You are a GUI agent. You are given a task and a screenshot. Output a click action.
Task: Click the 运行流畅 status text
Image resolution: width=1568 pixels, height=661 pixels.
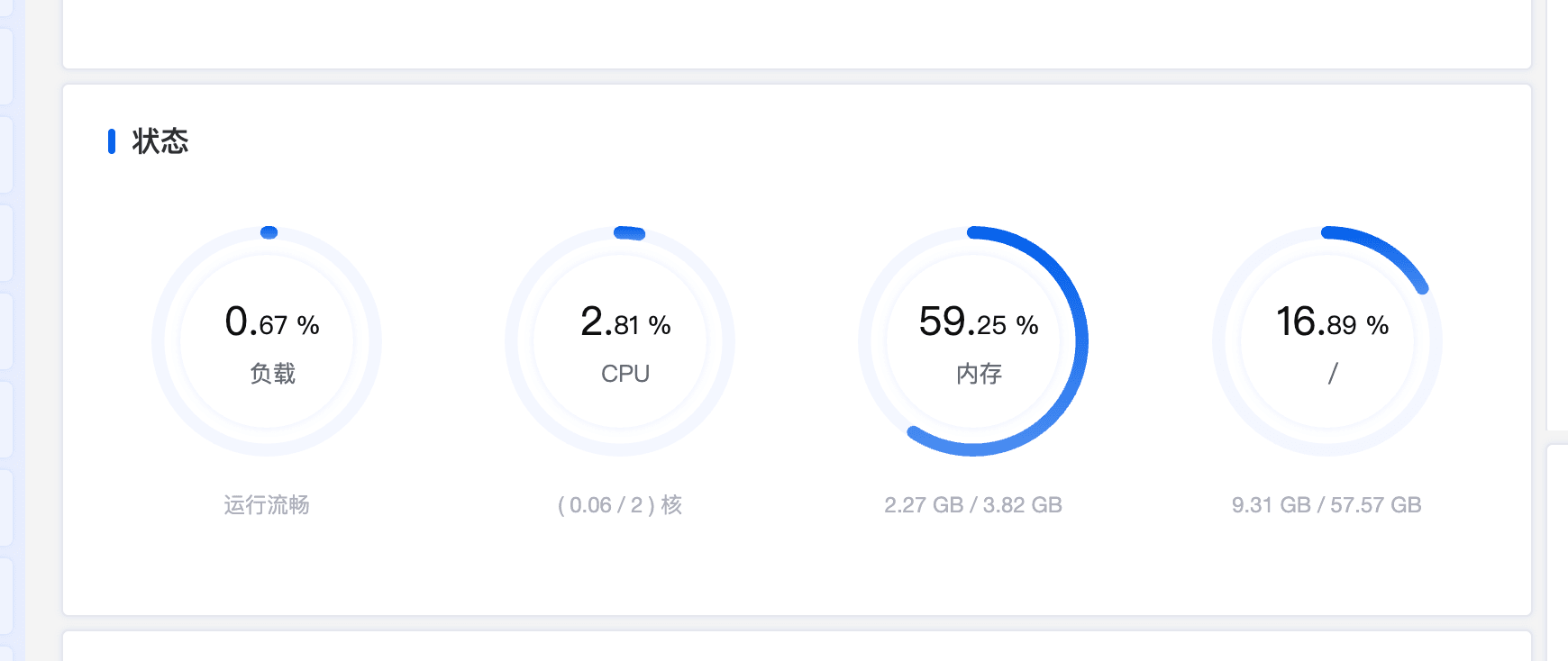click(x=267, y=505)
